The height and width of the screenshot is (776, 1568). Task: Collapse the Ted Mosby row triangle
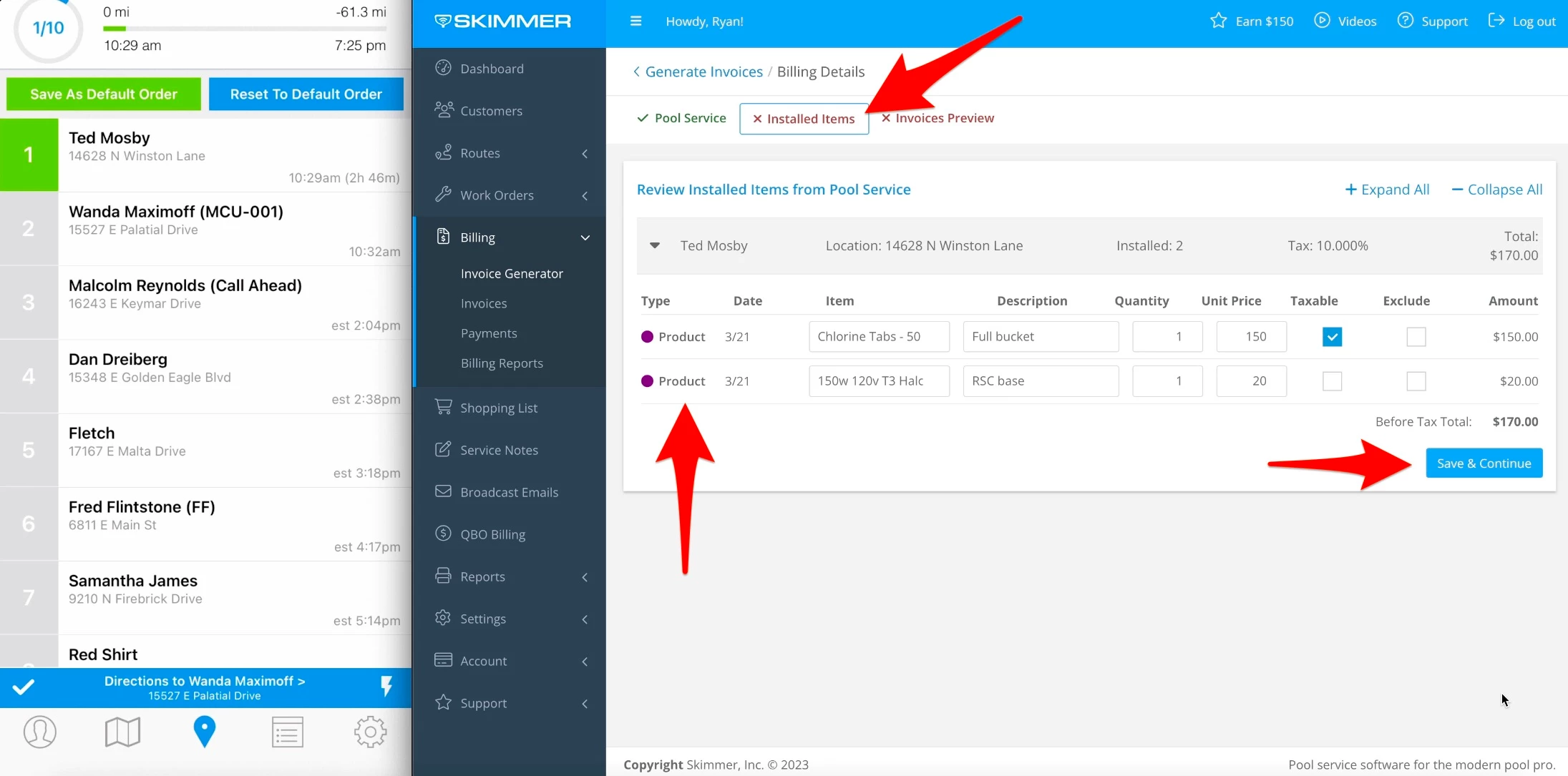click(x=655, y=245)
